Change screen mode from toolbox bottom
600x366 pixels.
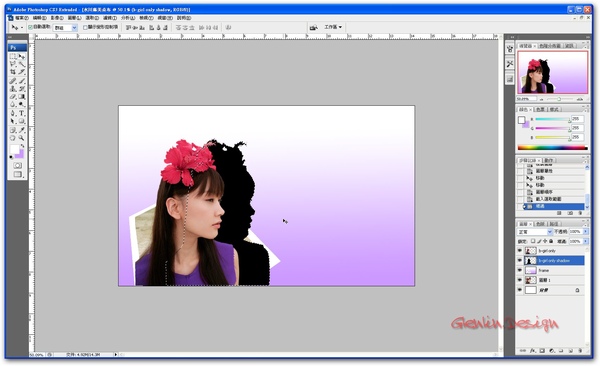(x=17, y=175)
